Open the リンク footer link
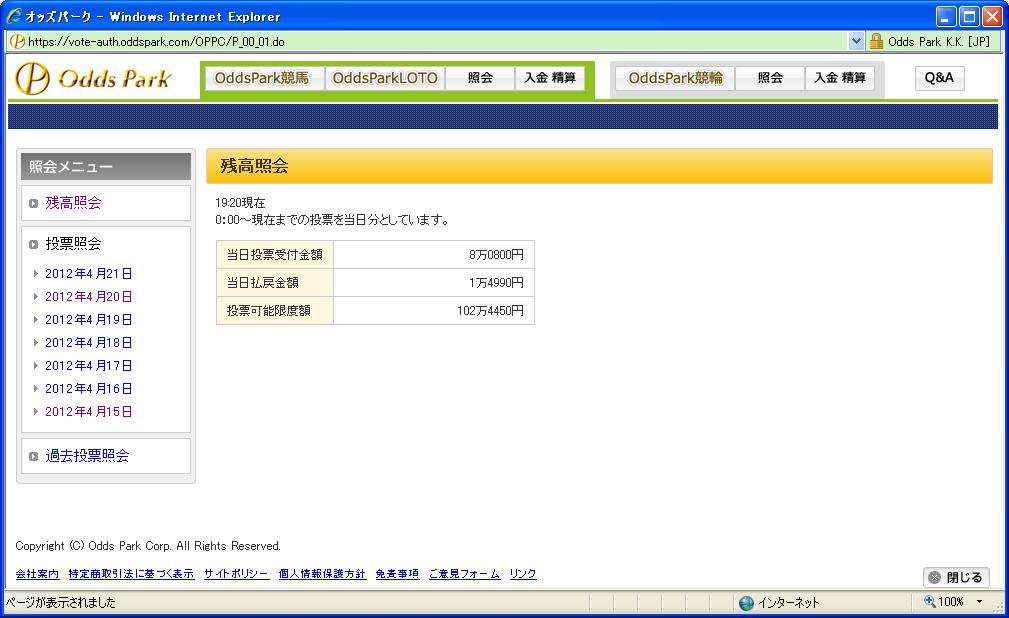Image resolution: width=1009 pixels, height=618 pixels. click(x=523, y=574)
